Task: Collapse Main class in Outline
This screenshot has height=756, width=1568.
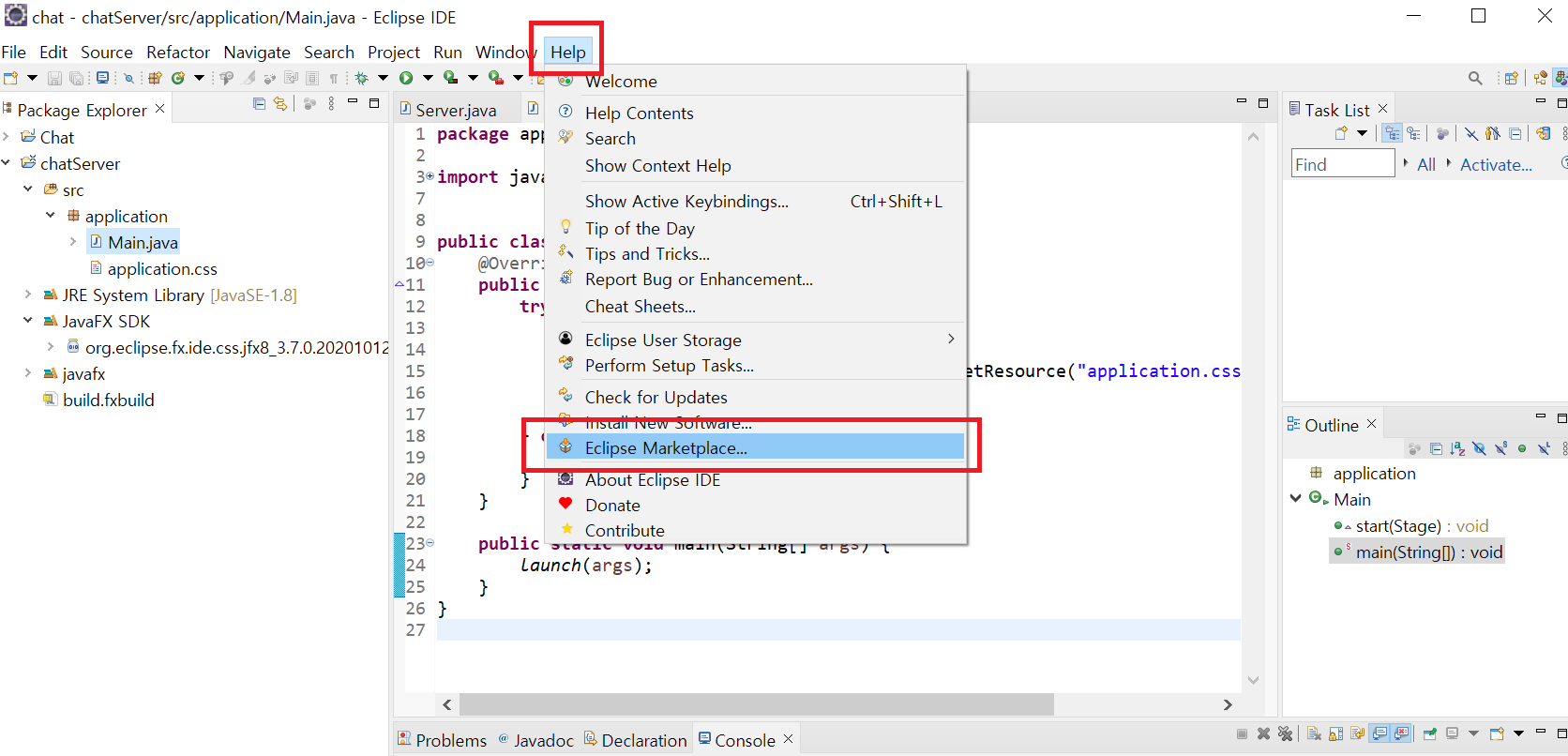Action: [1295, 499]
